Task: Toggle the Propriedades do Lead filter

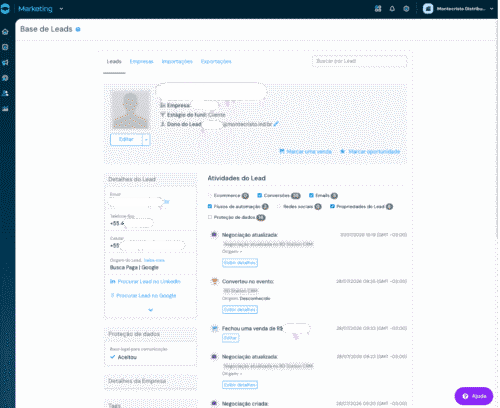Action: click(x=332, y=206)
